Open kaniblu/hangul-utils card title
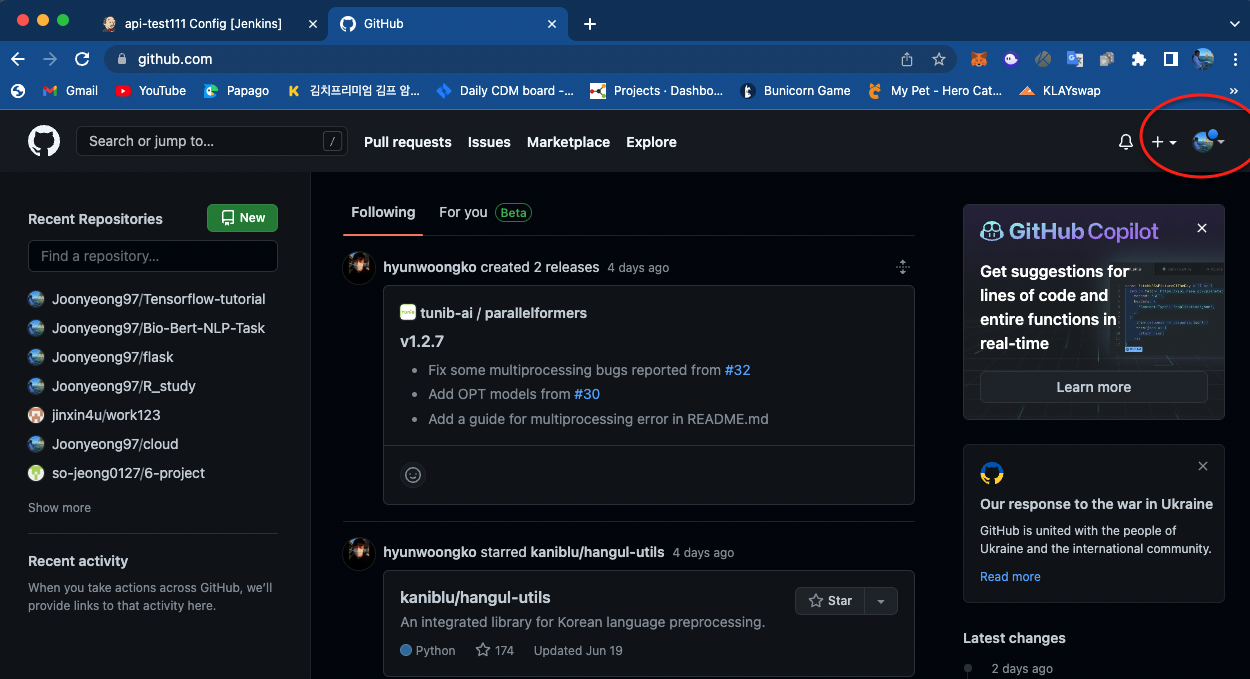This screenshot has height=679, width=1250. tap(475, 597)
